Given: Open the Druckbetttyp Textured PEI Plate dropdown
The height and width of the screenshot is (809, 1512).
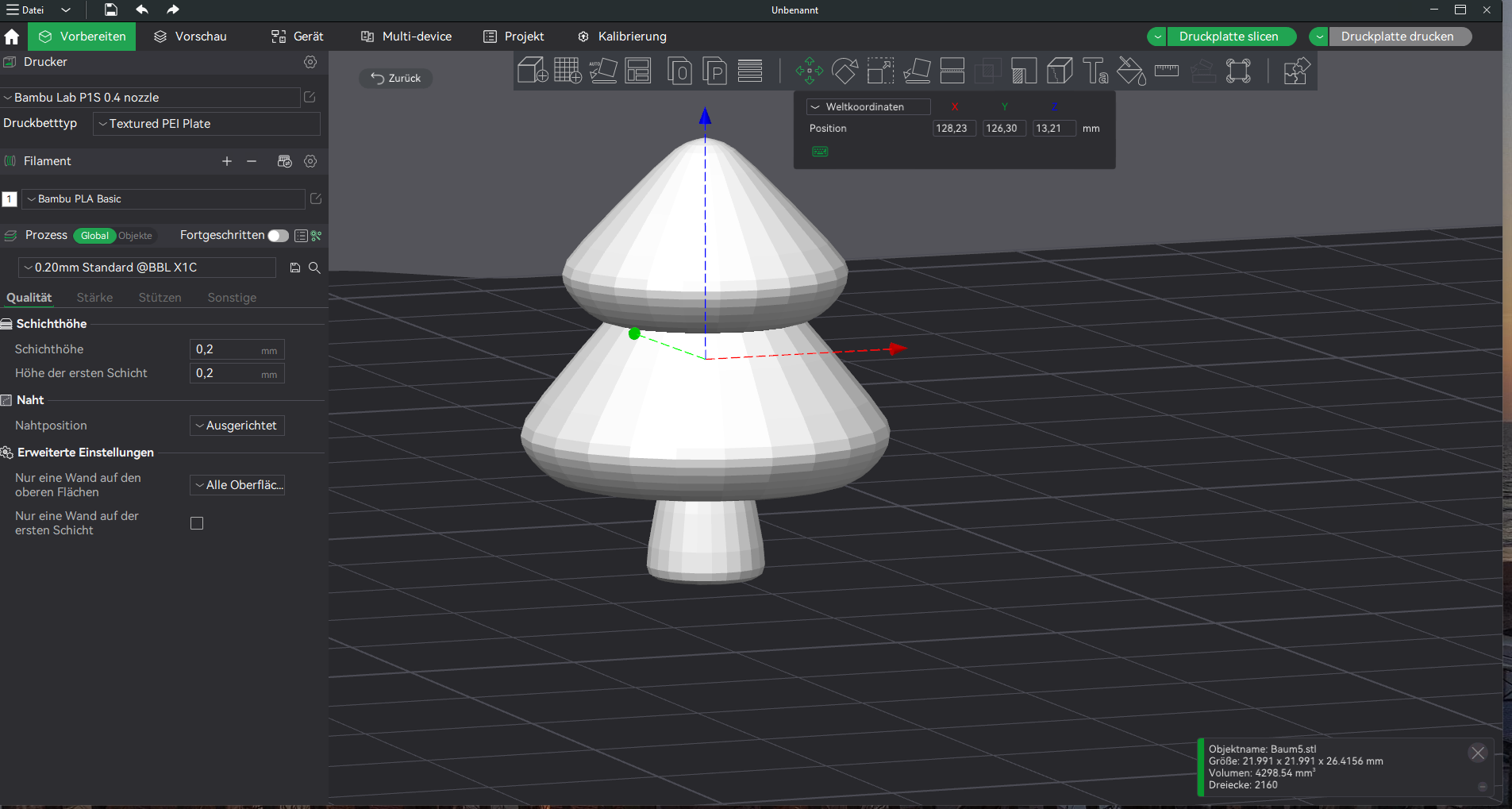Looking at the screenshot, I should tap(206, 124).
